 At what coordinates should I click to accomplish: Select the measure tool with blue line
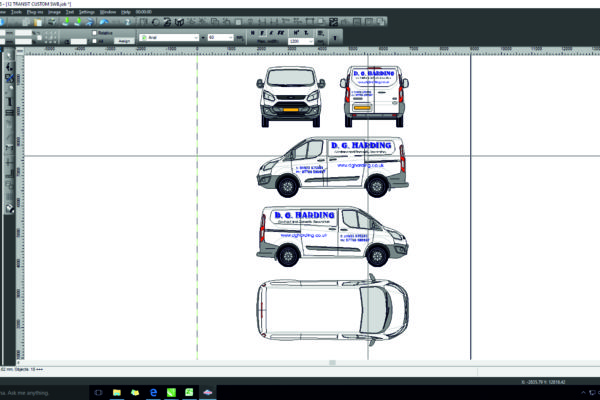pyautogui.click(x=9, y=78)
